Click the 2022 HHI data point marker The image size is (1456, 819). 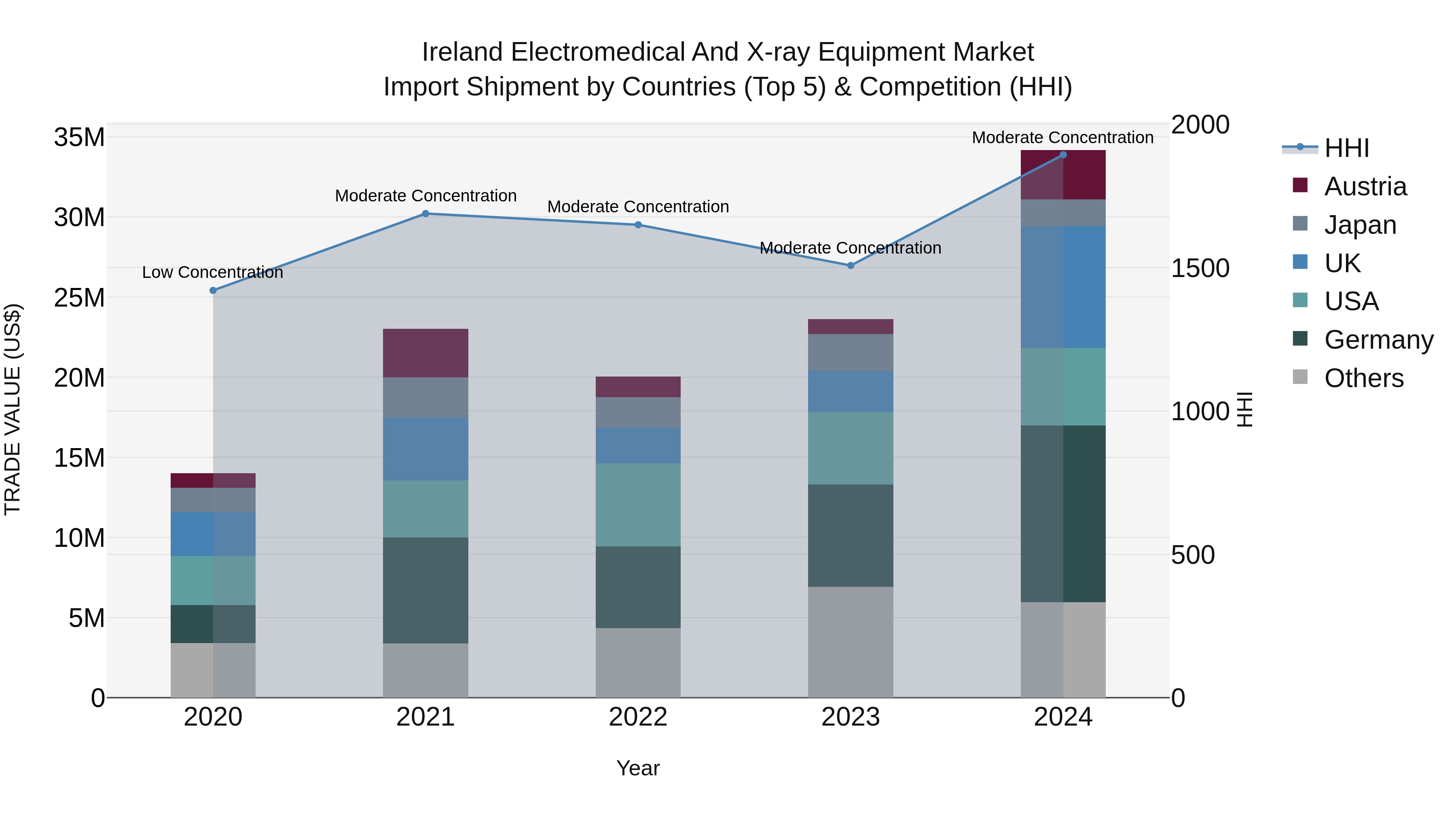click(638, 225)
